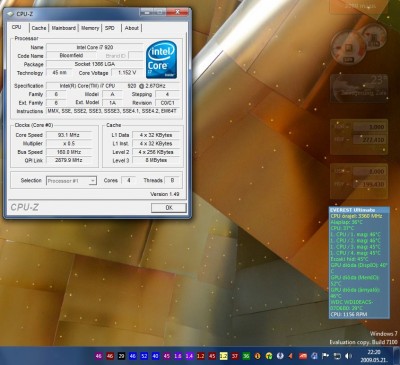This screenshot has height=365, width=400.
Task: Click the Intel Core i7 logo
Action: 161,60
